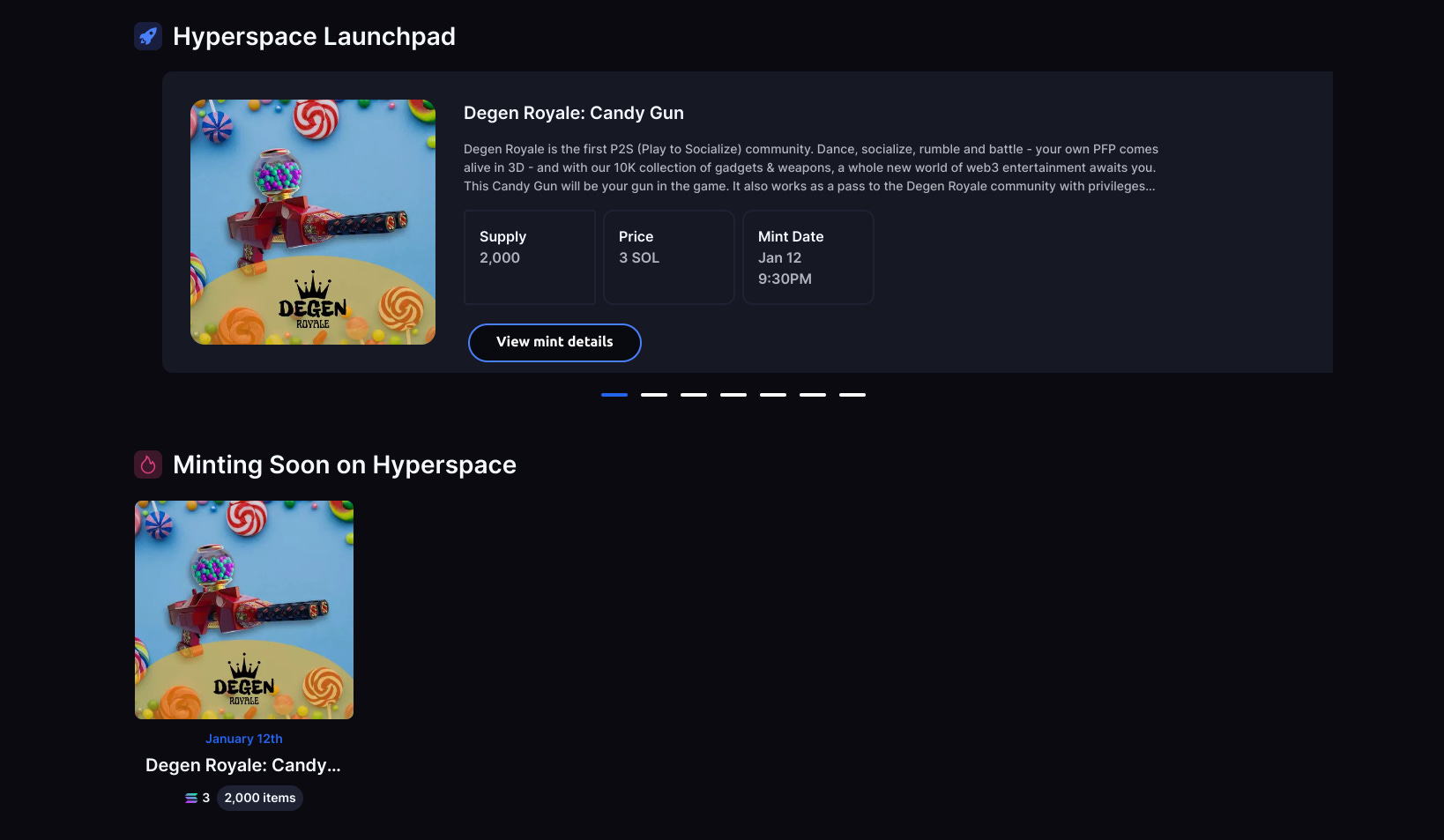This screenshot has width=1444, height=840.
Task: Select the last carousel indicator
Action: (852, 395)
